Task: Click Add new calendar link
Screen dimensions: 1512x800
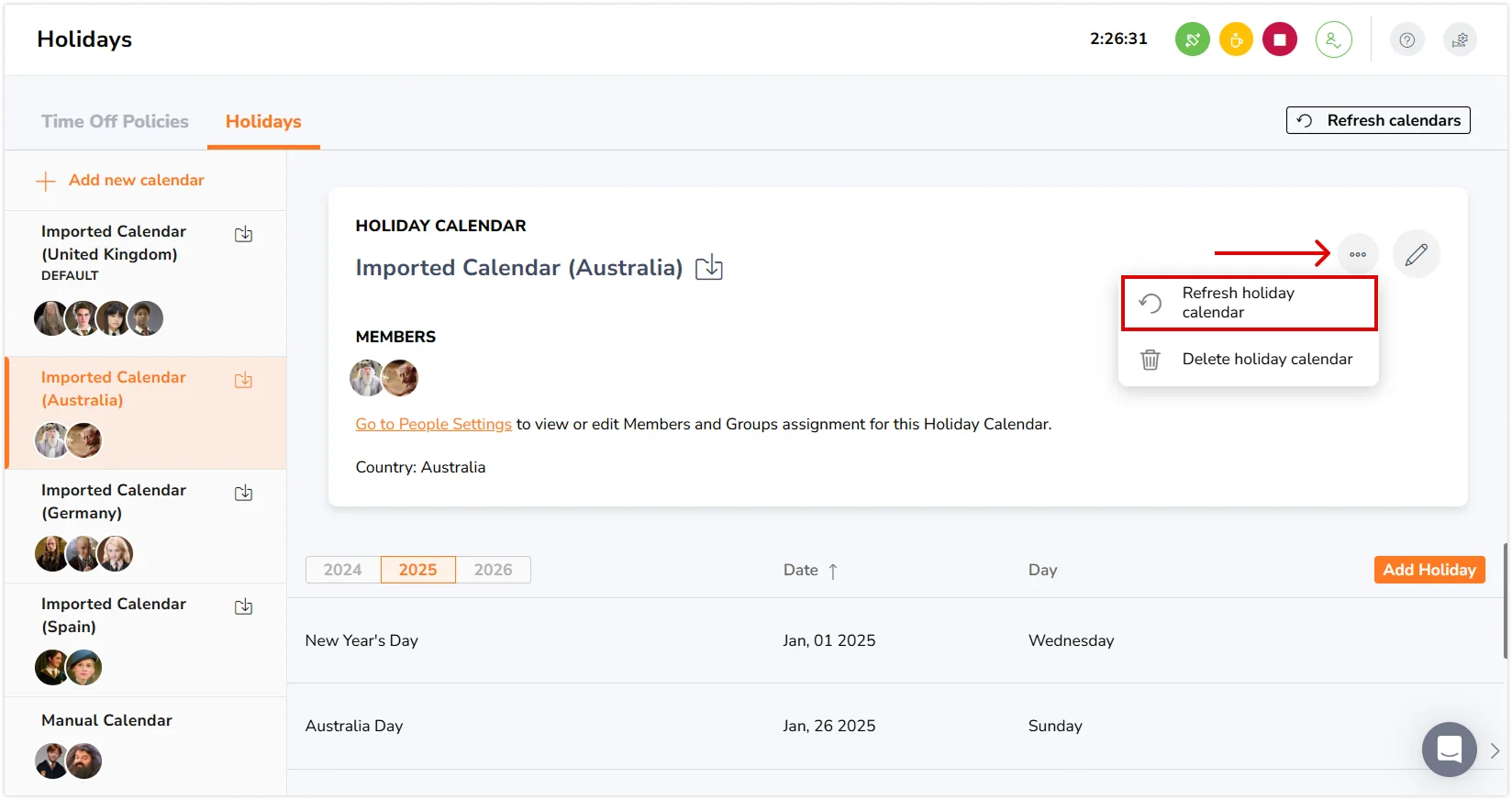Action: pyautogui.click(x=137, y=181)
